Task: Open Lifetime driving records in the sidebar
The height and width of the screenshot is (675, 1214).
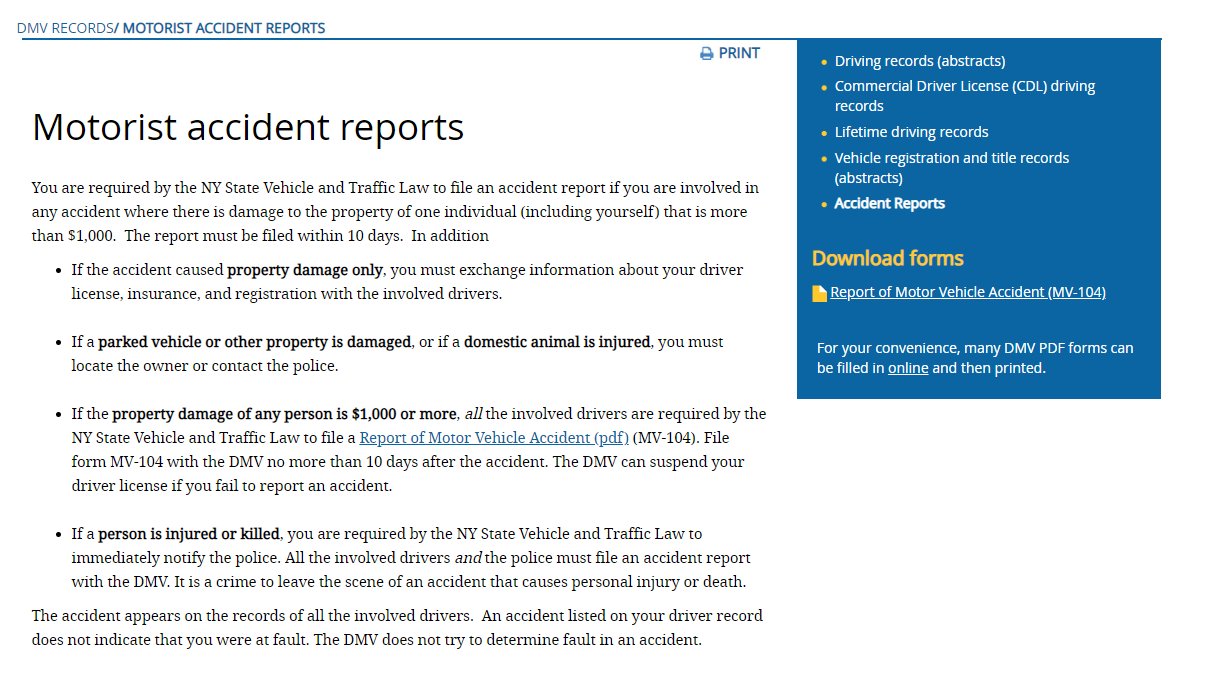Action: tap(911, 132)
